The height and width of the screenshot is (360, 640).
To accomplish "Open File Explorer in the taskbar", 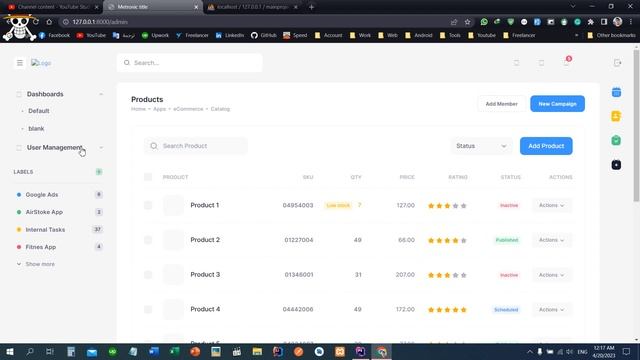I will coord(257,351).
